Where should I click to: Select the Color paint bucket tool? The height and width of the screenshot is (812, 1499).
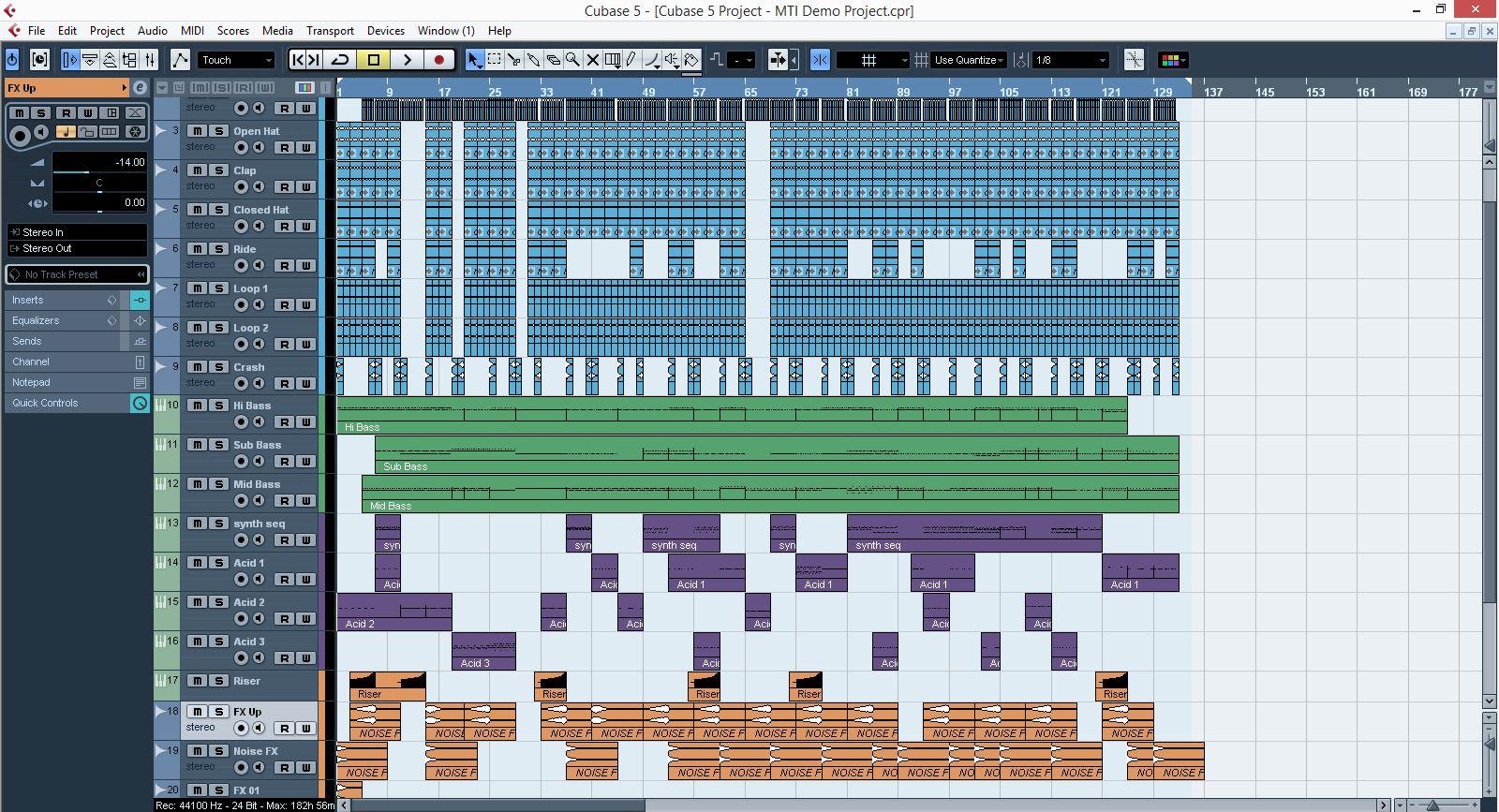tap(691, 60)
